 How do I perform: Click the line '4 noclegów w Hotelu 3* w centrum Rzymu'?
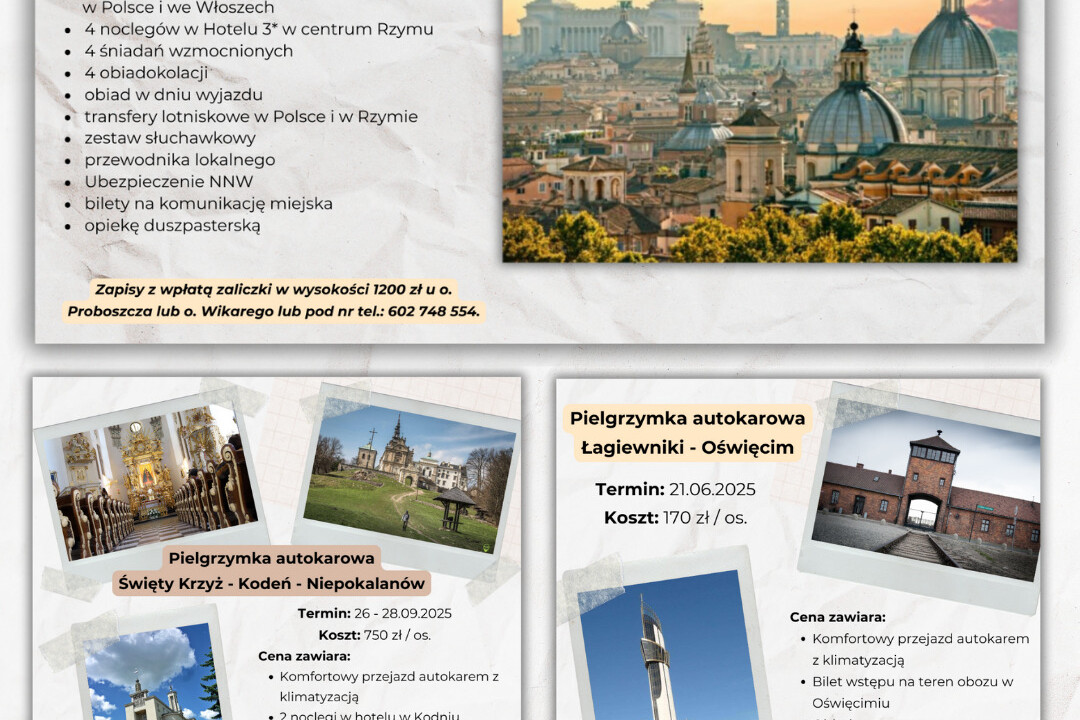tap(259, 30)
